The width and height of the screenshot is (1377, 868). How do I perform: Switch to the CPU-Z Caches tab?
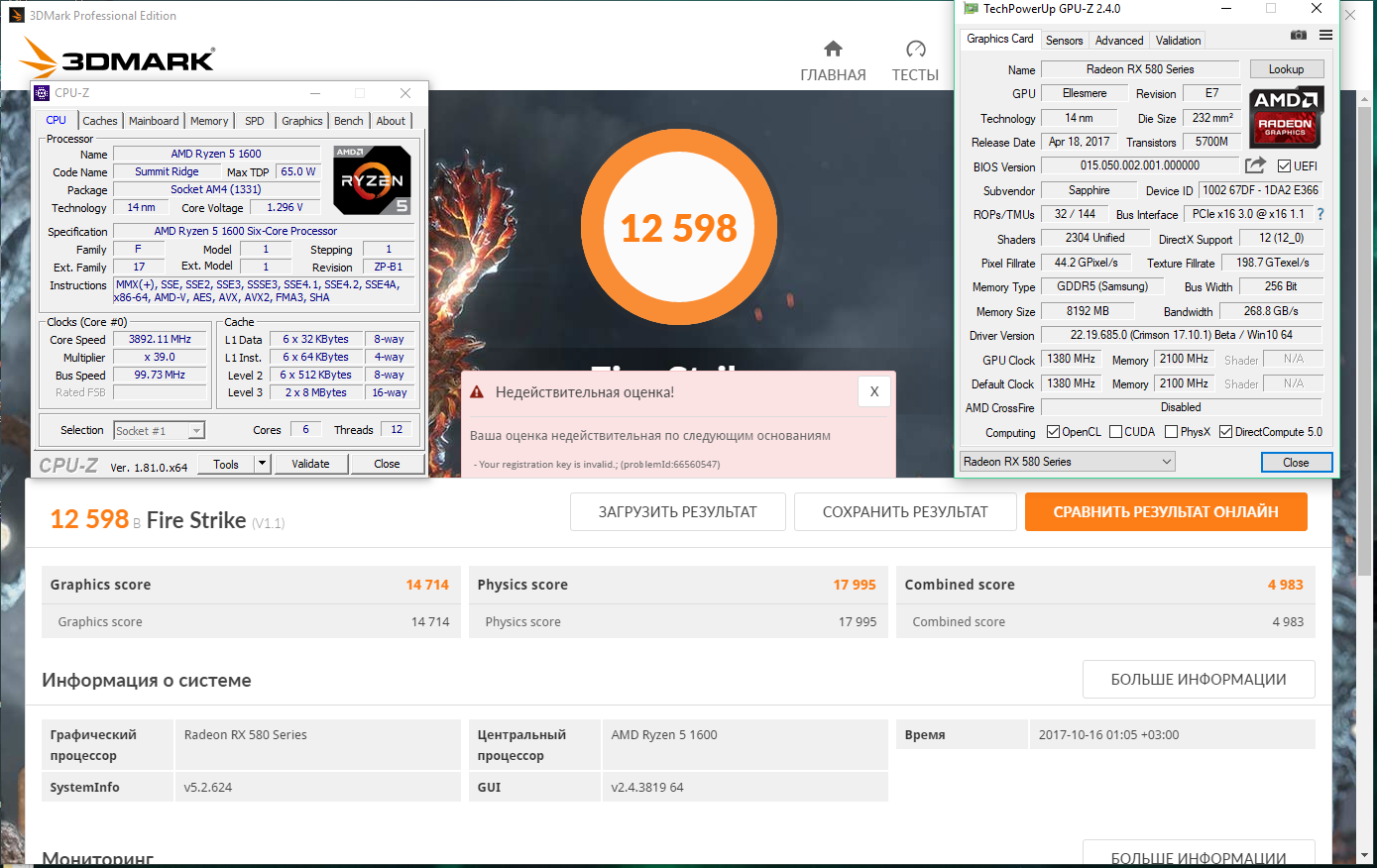pos(100,121)
